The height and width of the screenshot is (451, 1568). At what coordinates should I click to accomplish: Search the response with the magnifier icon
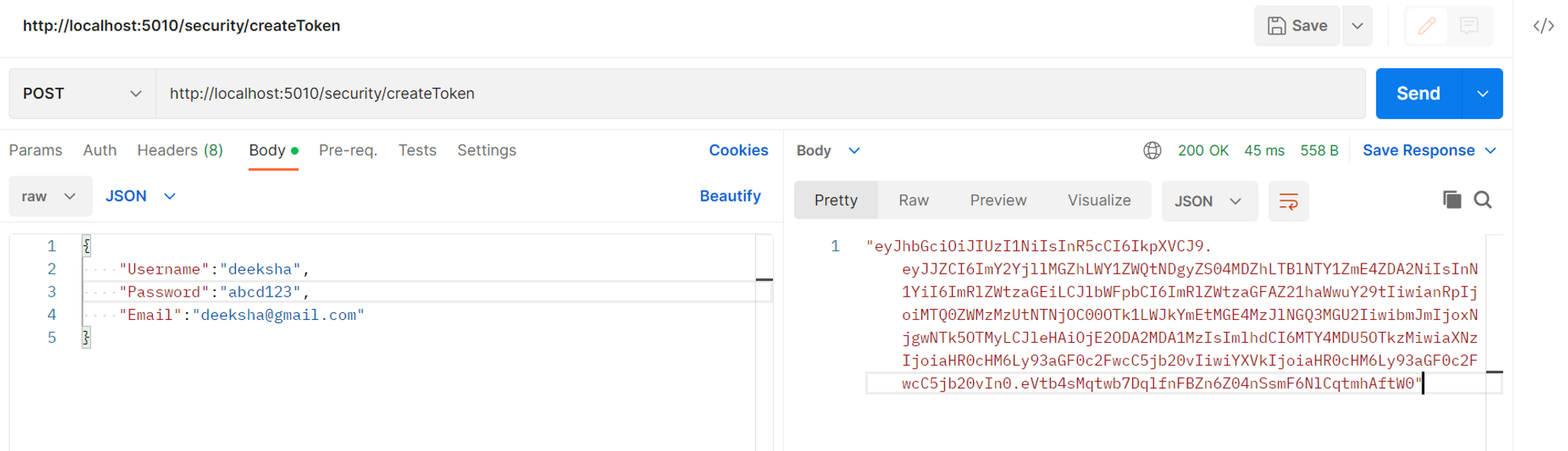point(1483,200)
